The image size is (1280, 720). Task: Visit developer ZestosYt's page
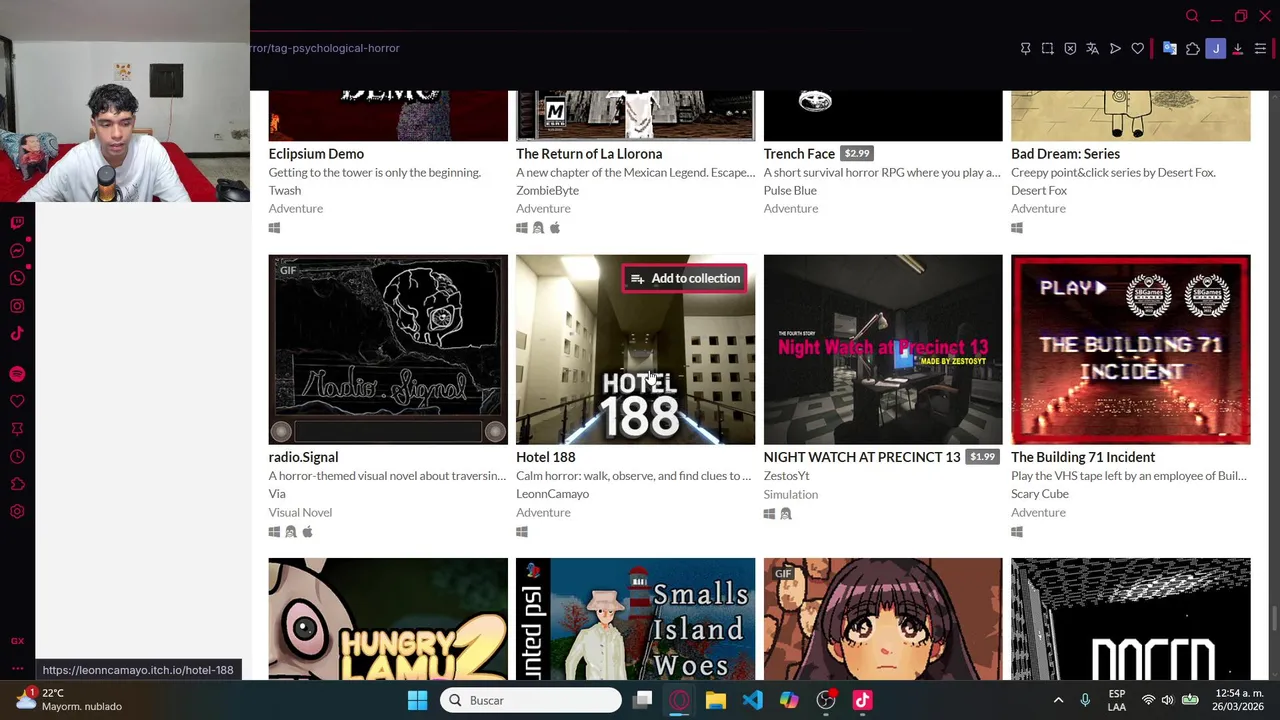click(787, 475)
